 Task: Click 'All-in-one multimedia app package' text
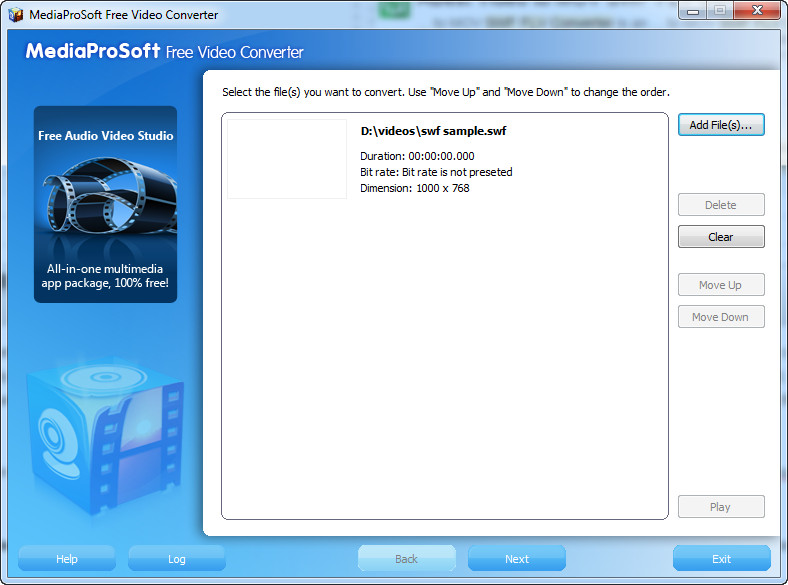[x=105, y=276]
